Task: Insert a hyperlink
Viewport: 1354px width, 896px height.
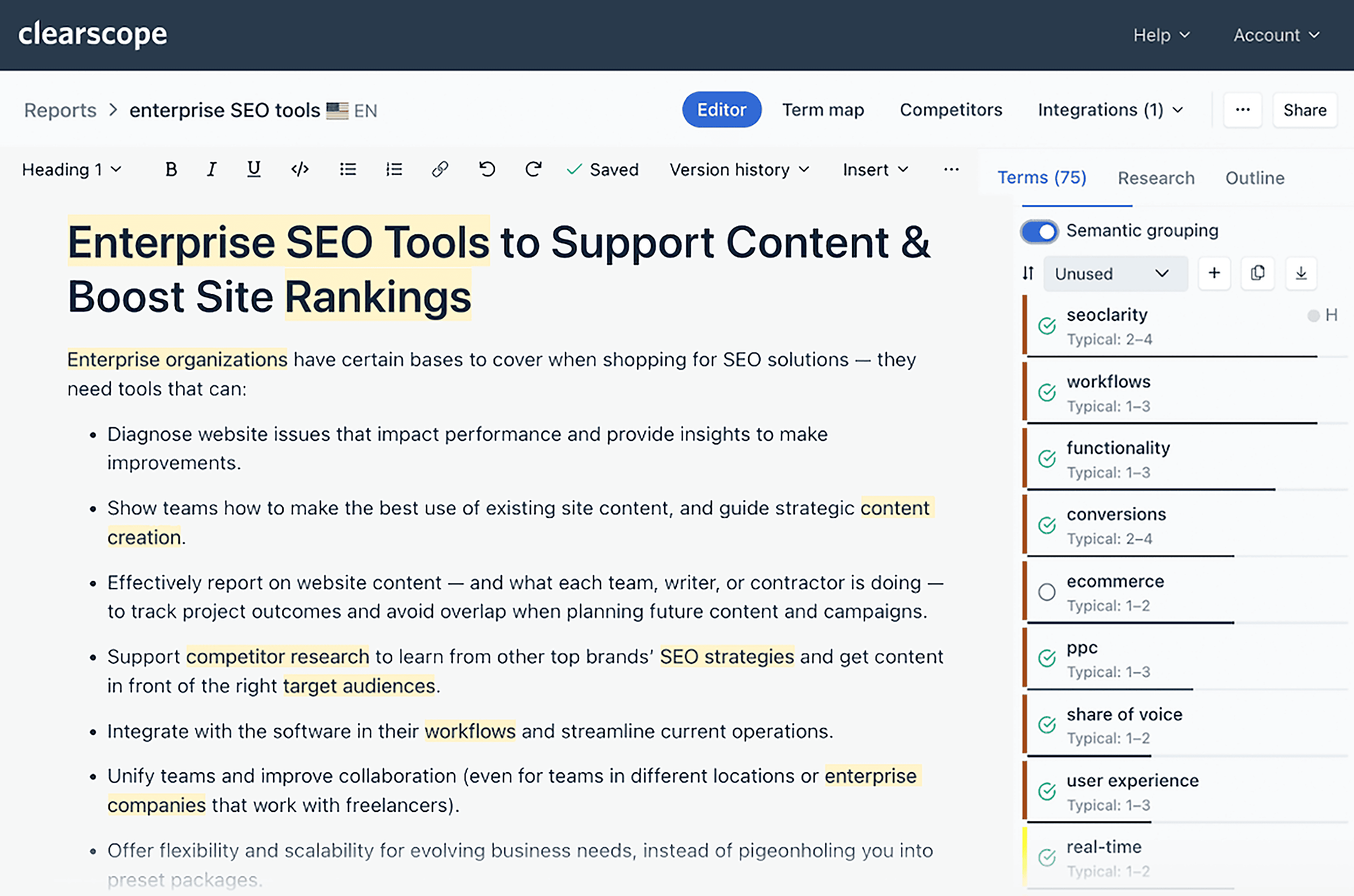Action: click(440, 169)
